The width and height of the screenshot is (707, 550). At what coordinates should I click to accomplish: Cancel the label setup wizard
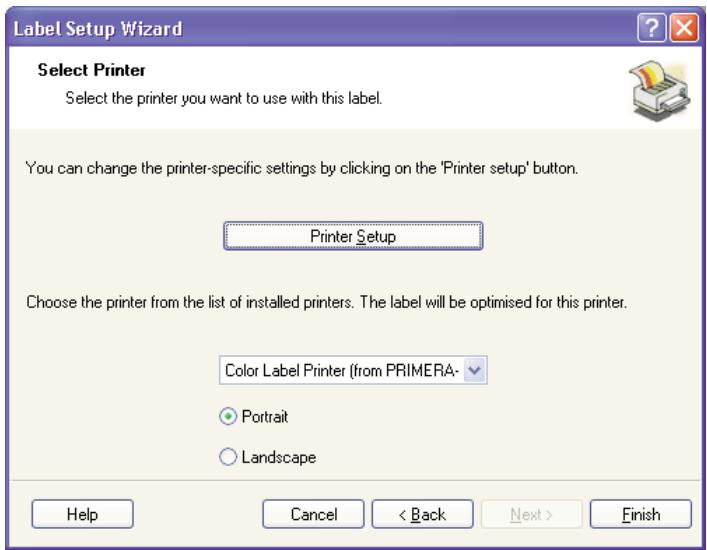[314, 514]
